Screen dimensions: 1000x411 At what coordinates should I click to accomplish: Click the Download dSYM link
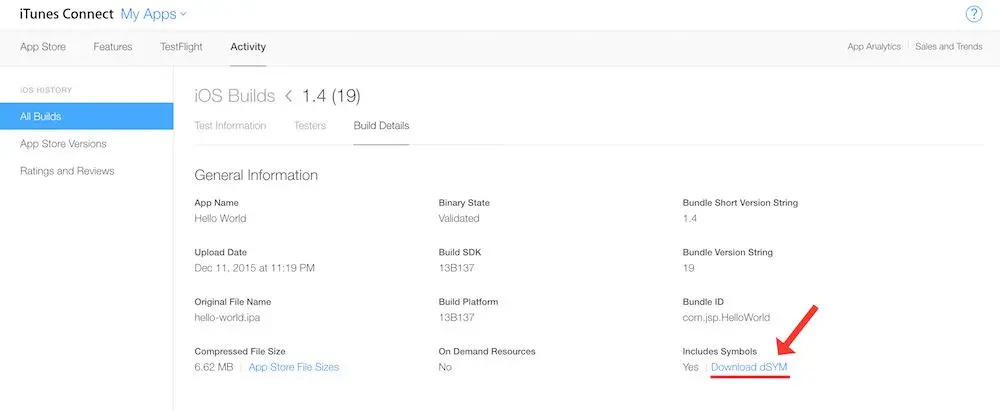coord(749,367)
